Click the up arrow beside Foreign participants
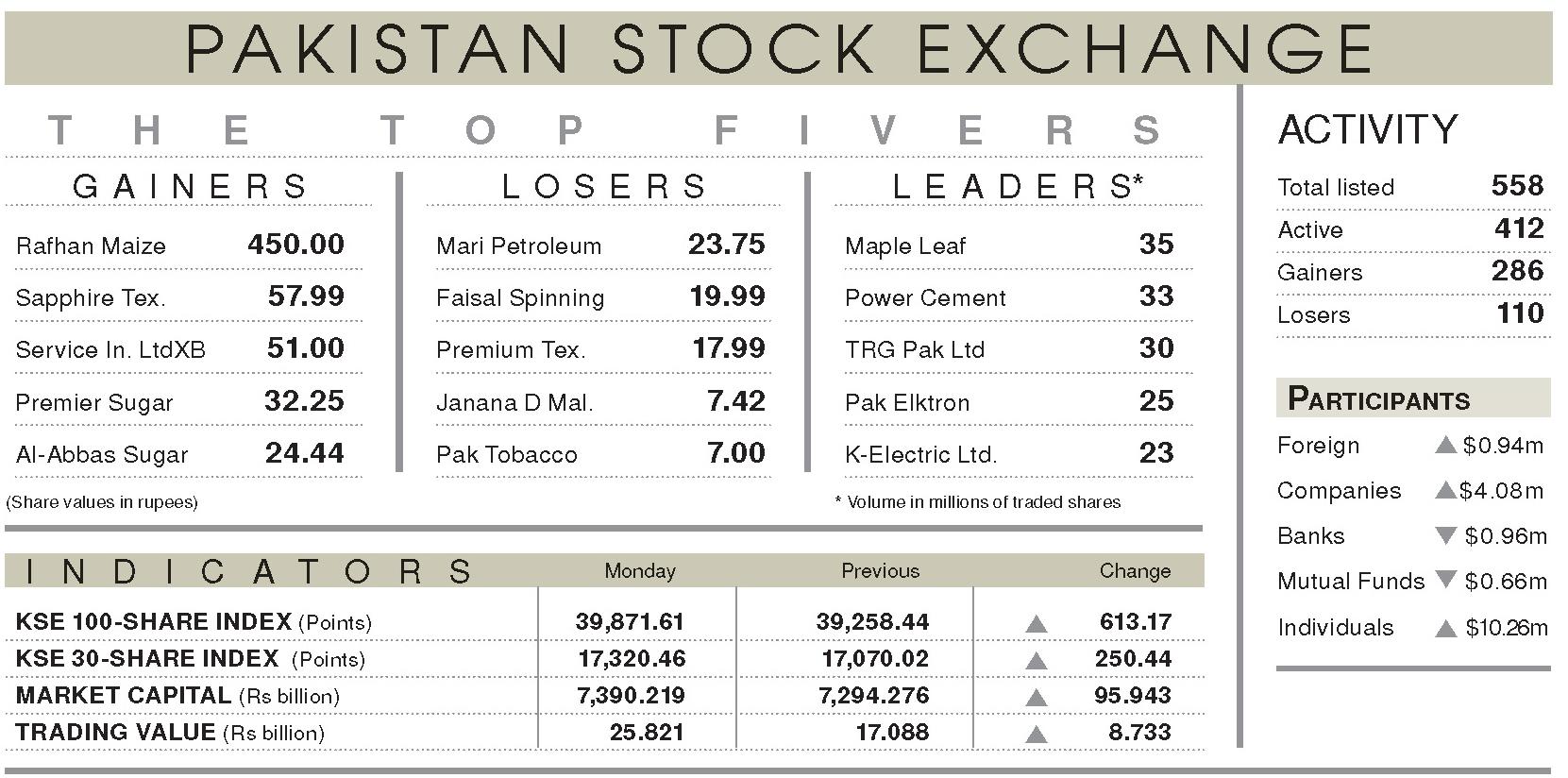The height and width of the screenshot is (778, 1568). click(x=1445, y=445)
